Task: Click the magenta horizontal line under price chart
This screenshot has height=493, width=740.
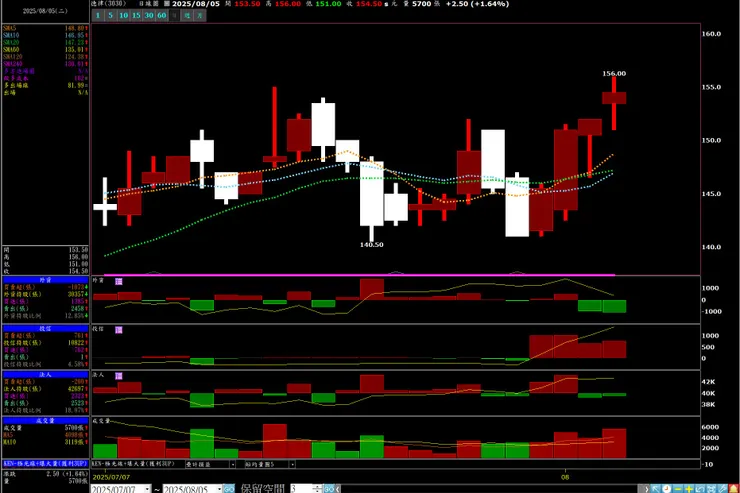Action: click(x=359, y=275)
